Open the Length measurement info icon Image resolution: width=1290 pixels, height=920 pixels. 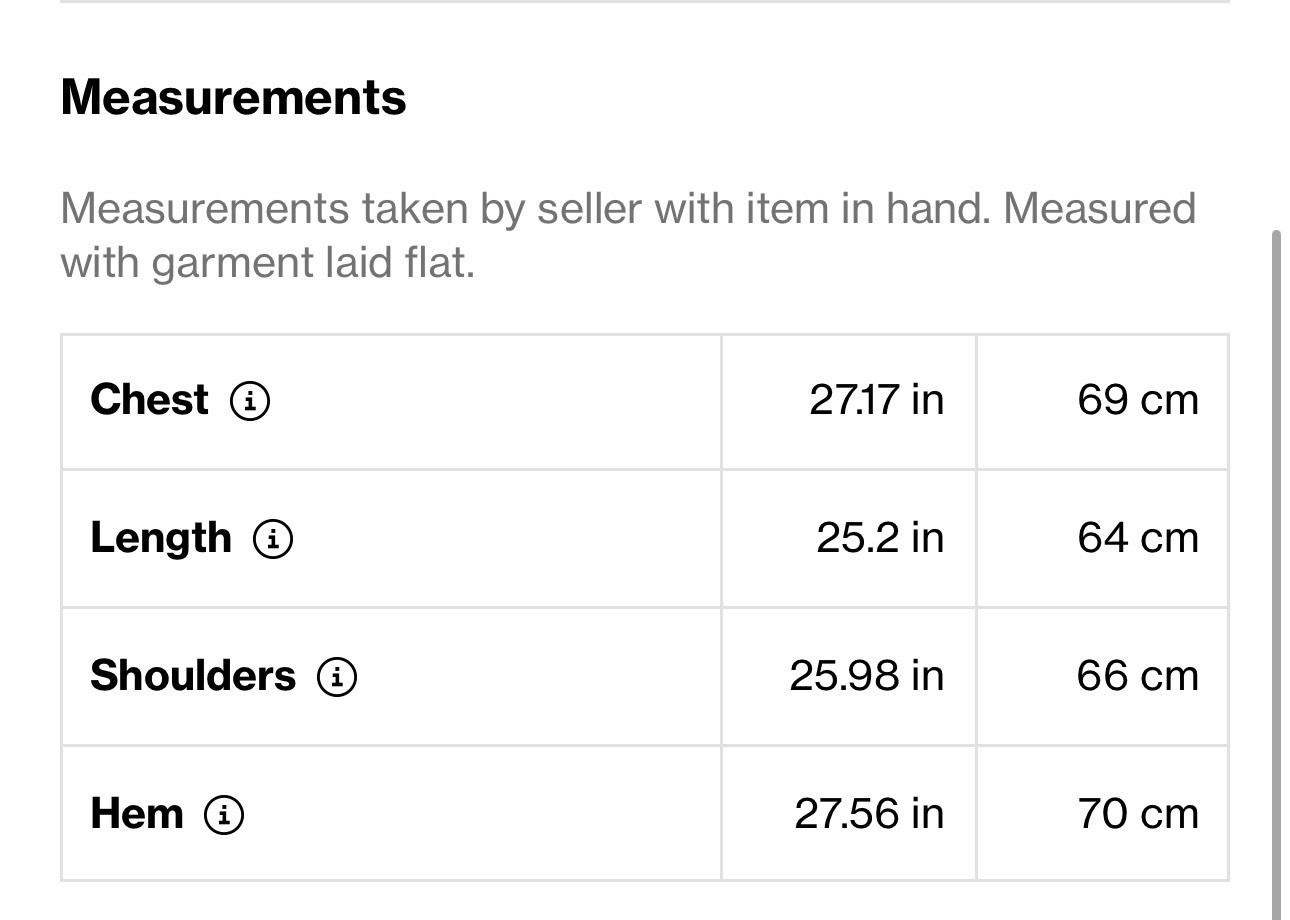click(273, 539)
